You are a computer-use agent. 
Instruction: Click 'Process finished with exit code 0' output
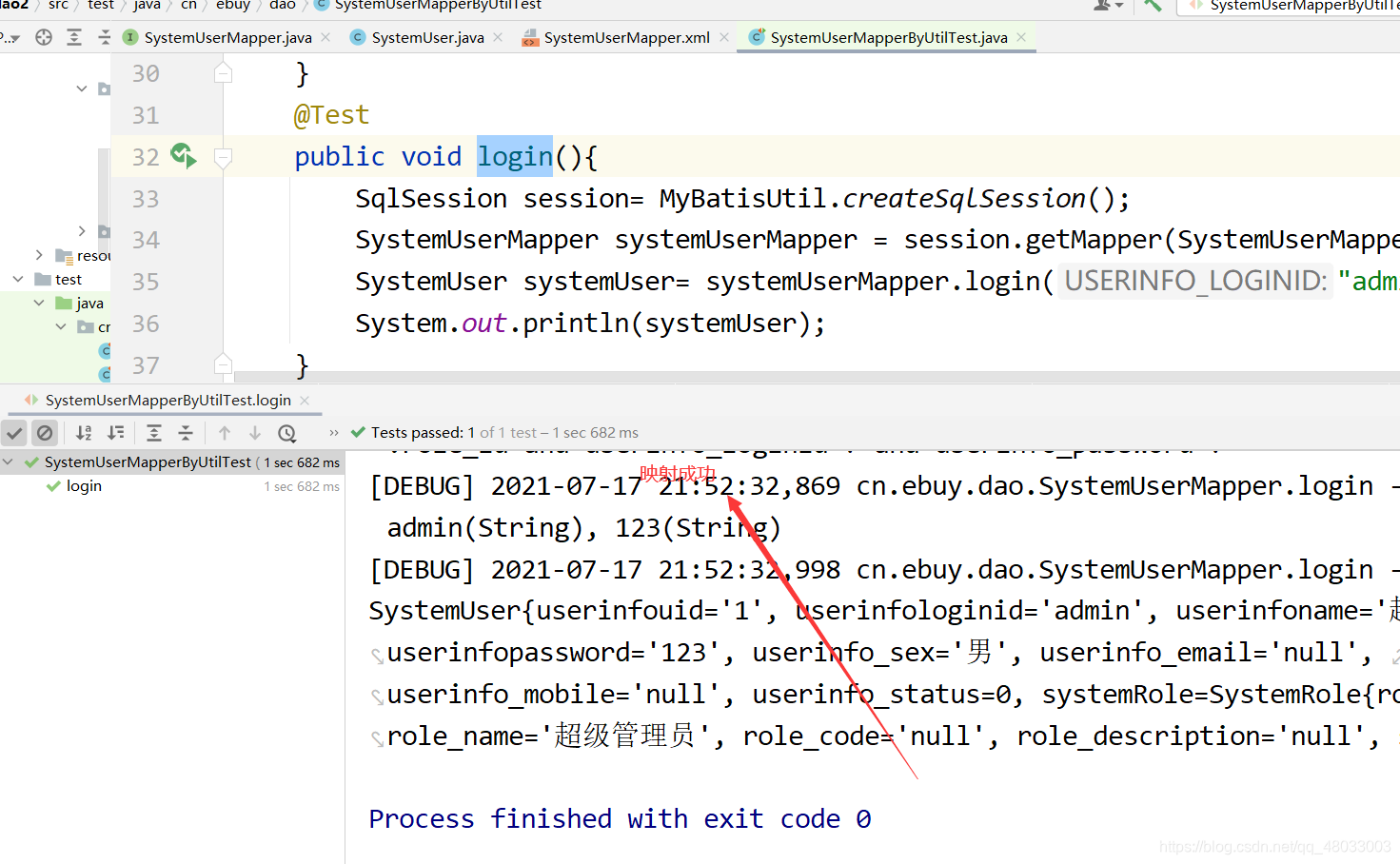click(620, 818)
